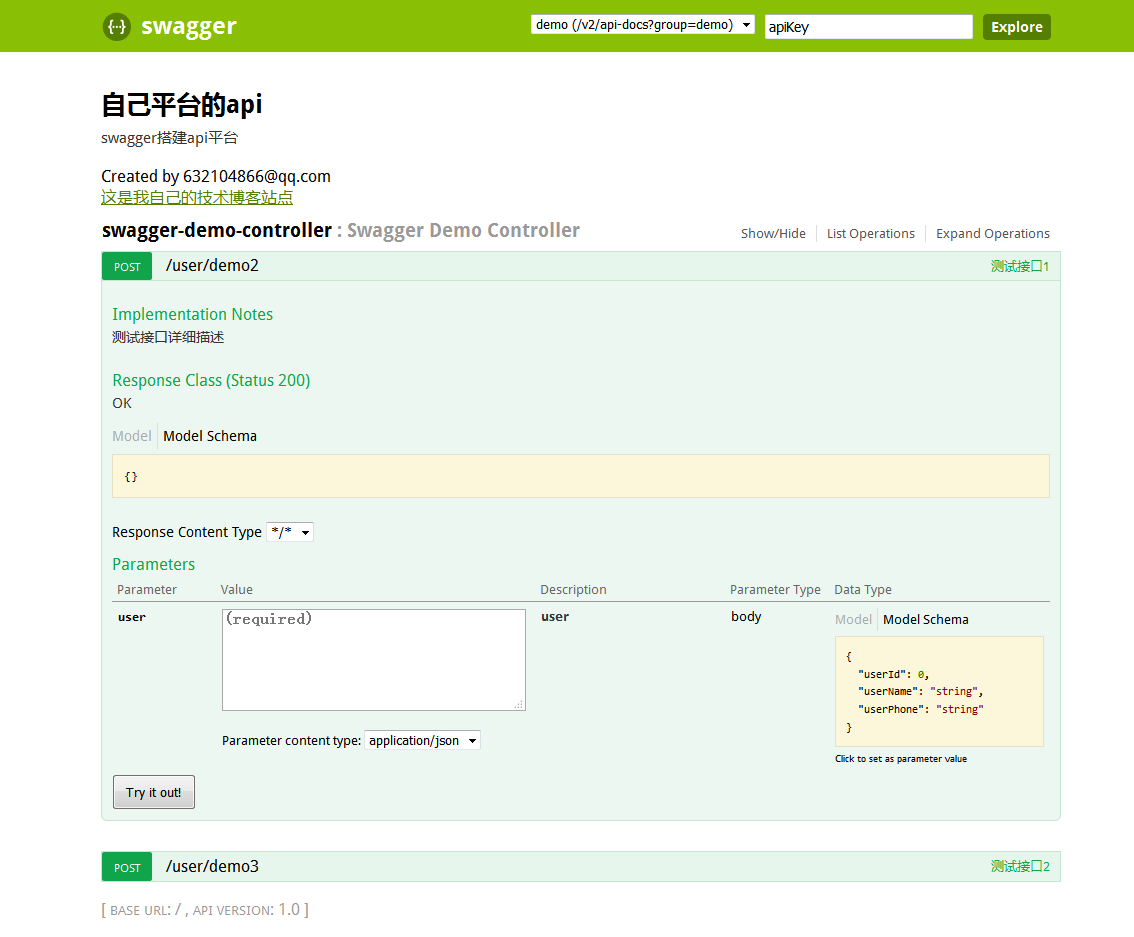Open Response Content Type dropdown
The width and height of the screenshot is (1134, 937).
pos(289,532)
